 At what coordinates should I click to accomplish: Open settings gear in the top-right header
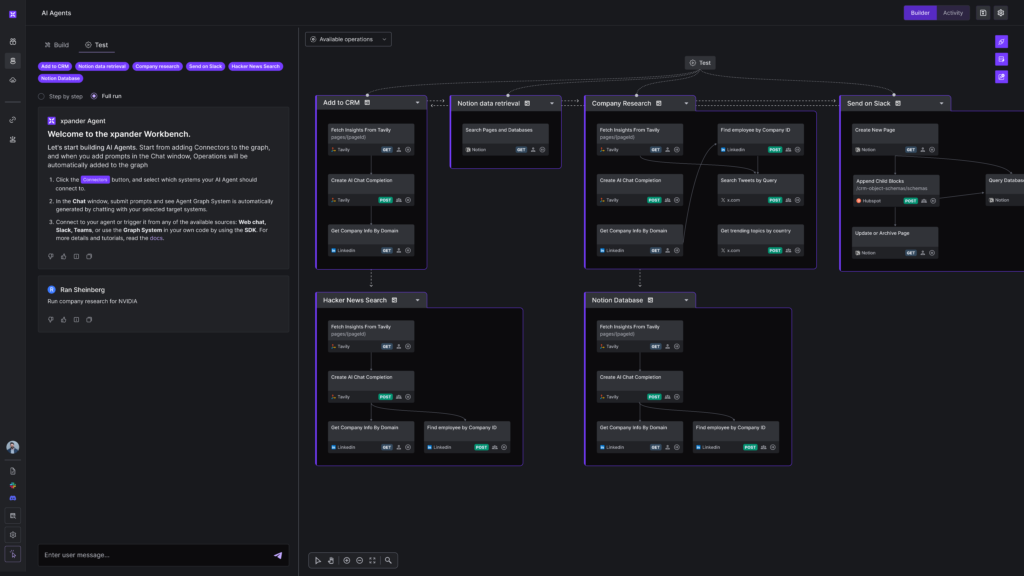[x=1000, y=13]
